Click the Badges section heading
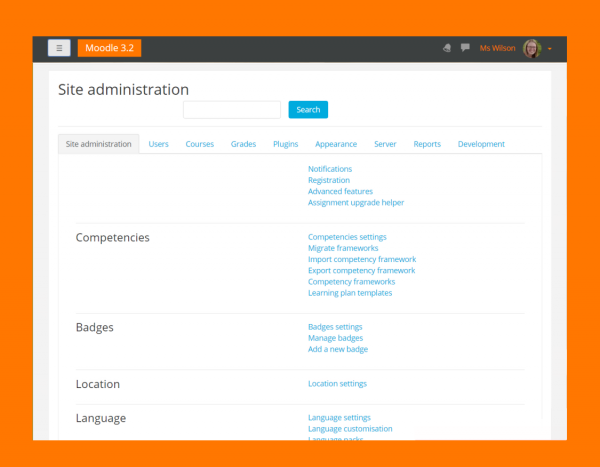600x467 pixels. click(x=95, y=328)
